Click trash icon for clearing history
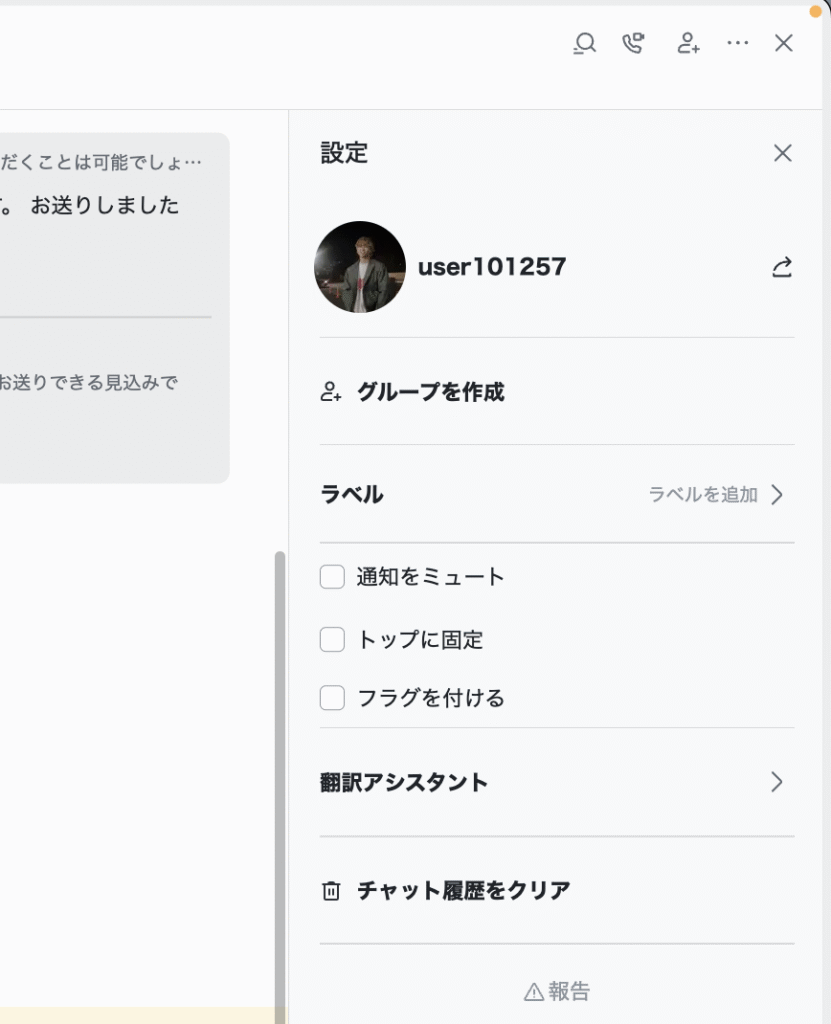831x1024 pixels. coord(331,891)
